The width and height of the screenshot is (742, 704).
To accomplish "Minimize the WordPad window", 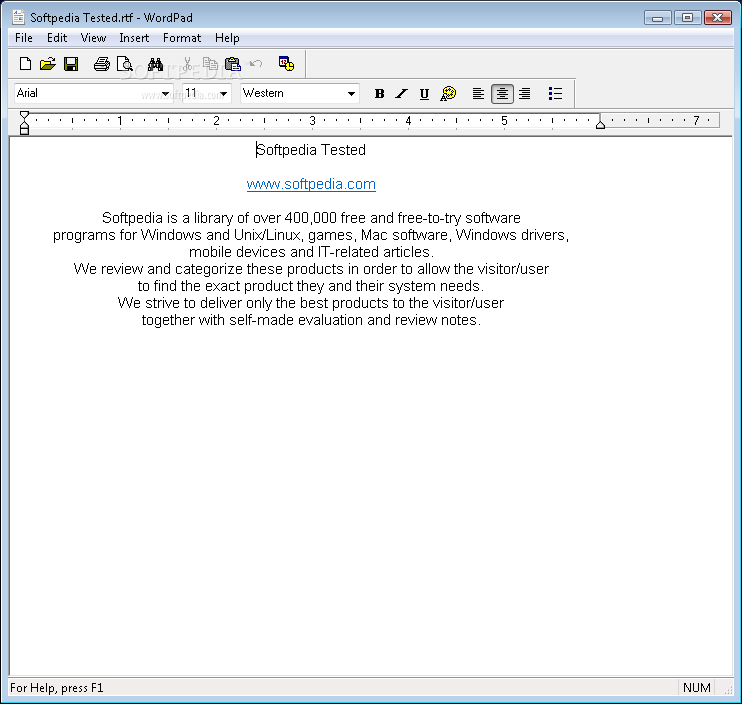I will (657, 18).
